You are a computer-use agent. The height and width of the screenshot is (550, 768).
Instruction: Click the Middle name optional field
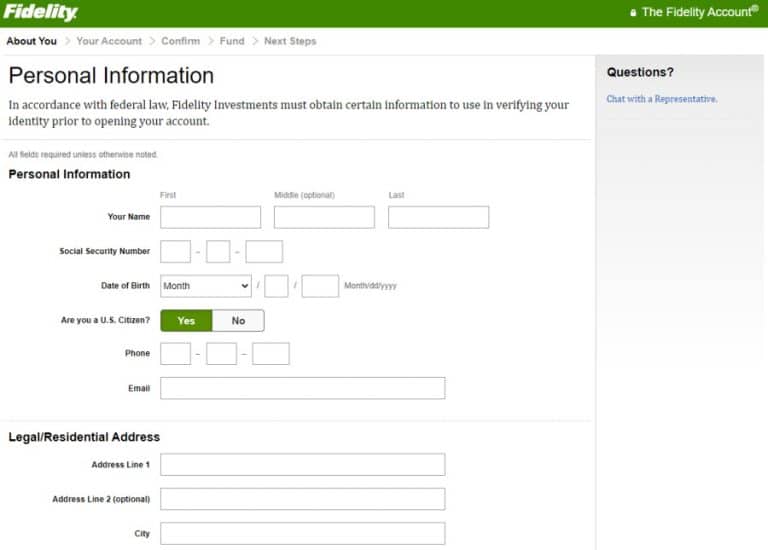click(324, 217)
